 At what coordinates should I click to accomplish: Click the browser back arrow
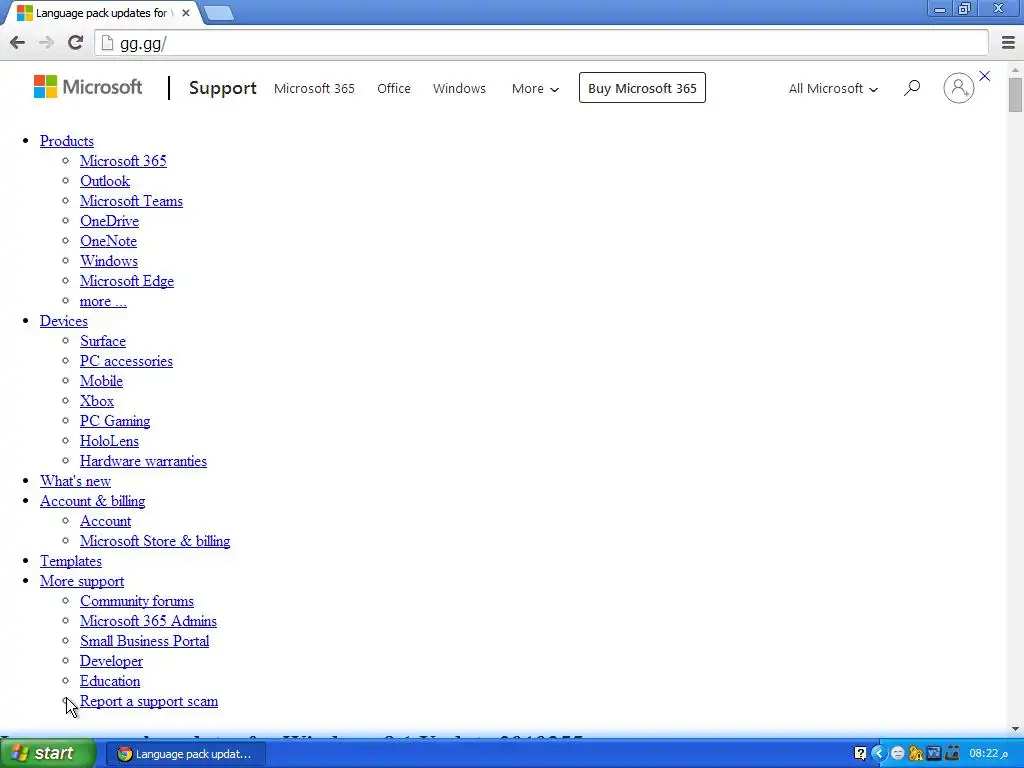point(18,43)
